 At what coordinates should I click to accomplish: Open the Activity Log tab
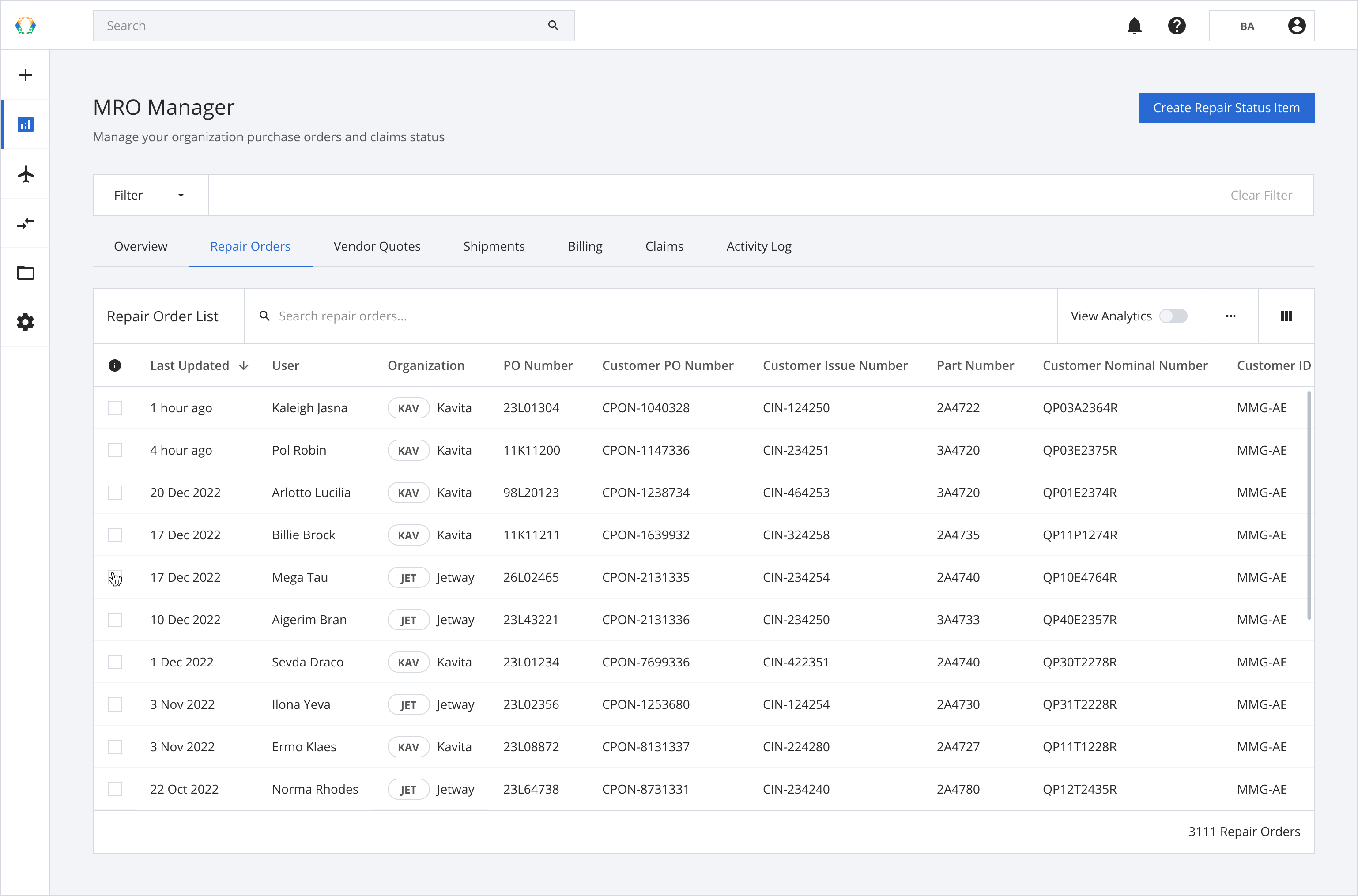[x=758, y=246]
